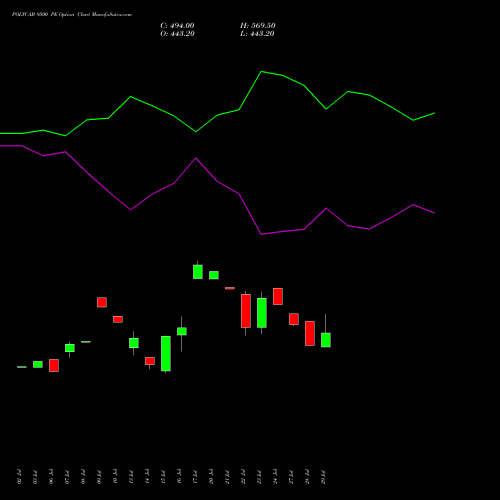Viewport: 500px width, 500px height.
Task: Select the green candle for 20 Jul
Action: tap(214, 275)
